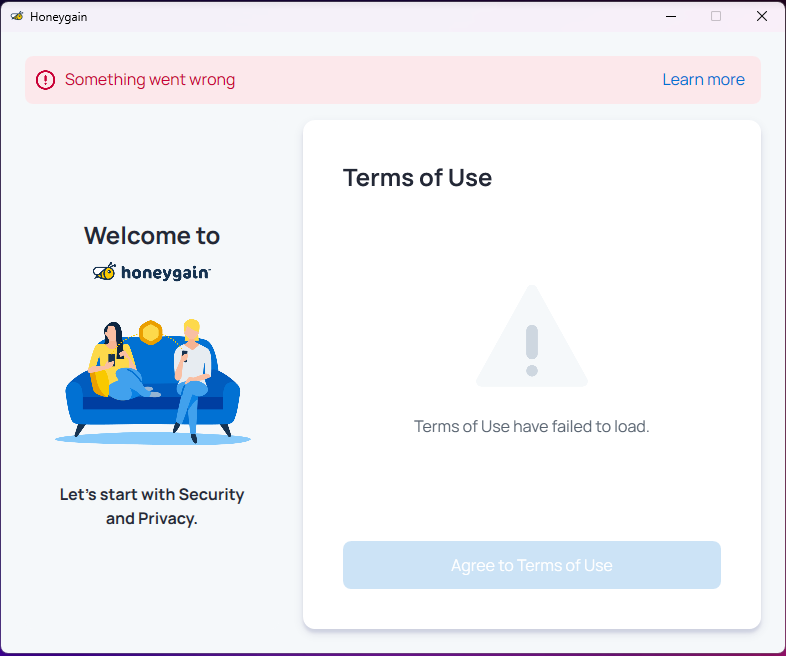Click Agree to Terms of Use button

click(x=532, y=565)
